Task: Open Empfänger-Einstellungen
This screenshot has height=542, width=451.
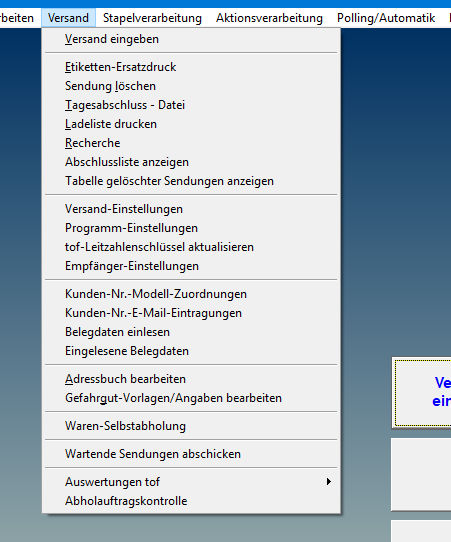Action: [x=191, y=266]
